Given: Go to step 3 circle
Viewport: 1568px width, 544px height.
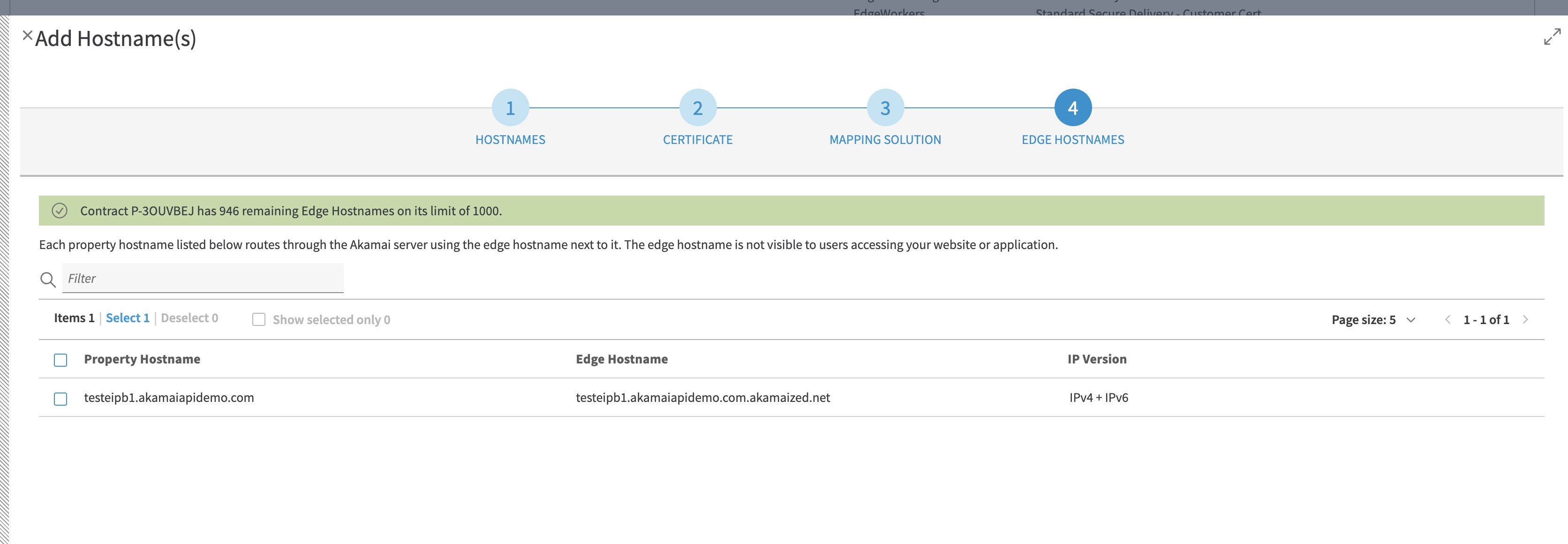Looking at the screenshot, I should (x=885, y=108).
